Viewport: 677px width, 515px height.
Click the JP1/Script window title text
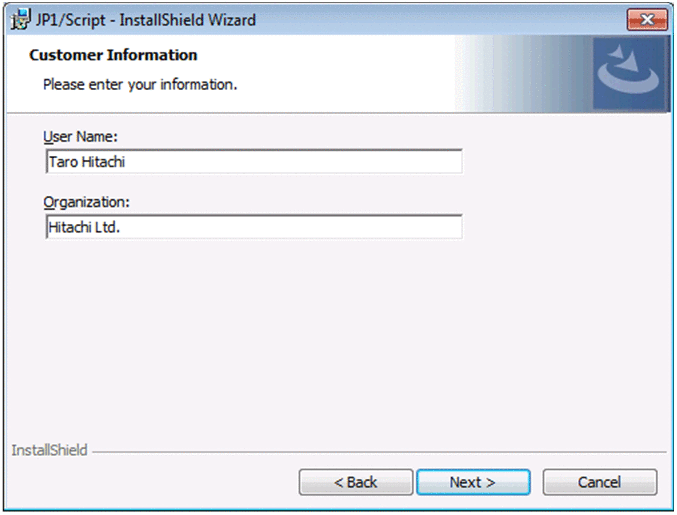coord(146,20)
